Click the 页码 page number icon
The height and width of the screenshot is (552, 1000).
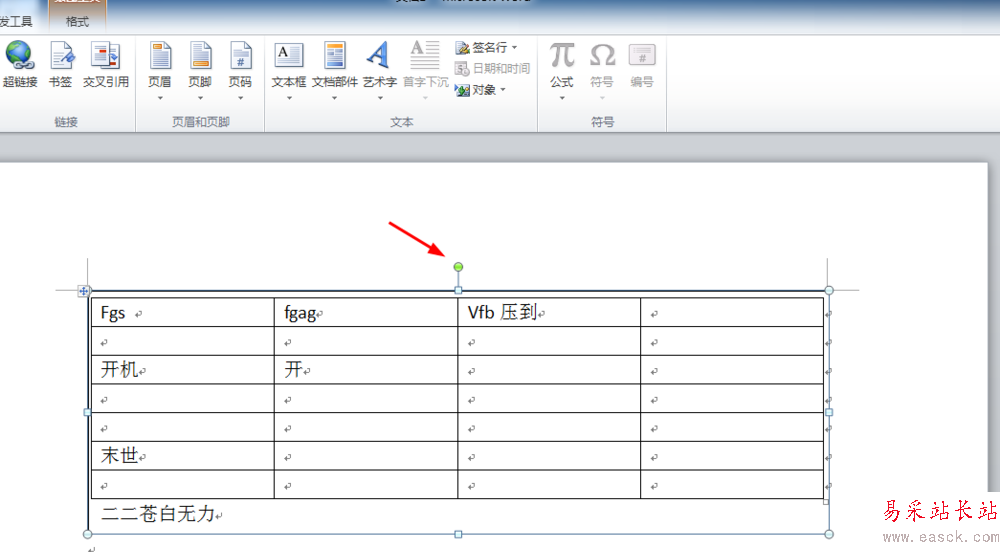tap(240, 56)
